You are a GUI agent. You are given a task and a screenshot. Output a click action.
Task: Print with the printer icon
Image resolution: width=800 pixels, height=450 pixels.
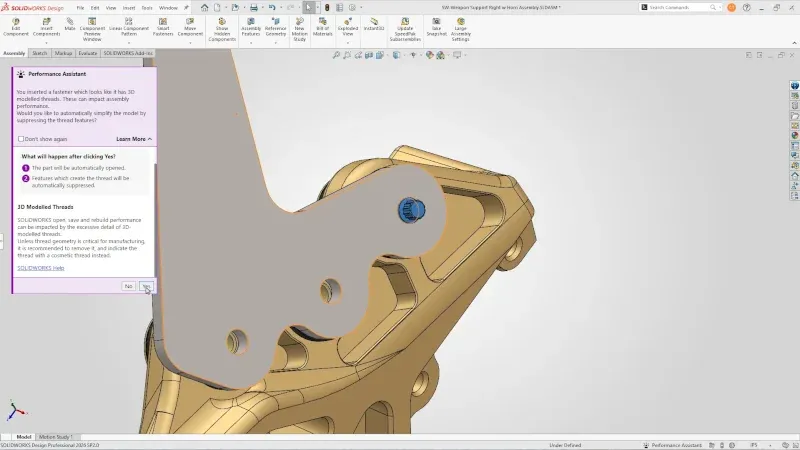pyautogui.click(x=254, y=8)
